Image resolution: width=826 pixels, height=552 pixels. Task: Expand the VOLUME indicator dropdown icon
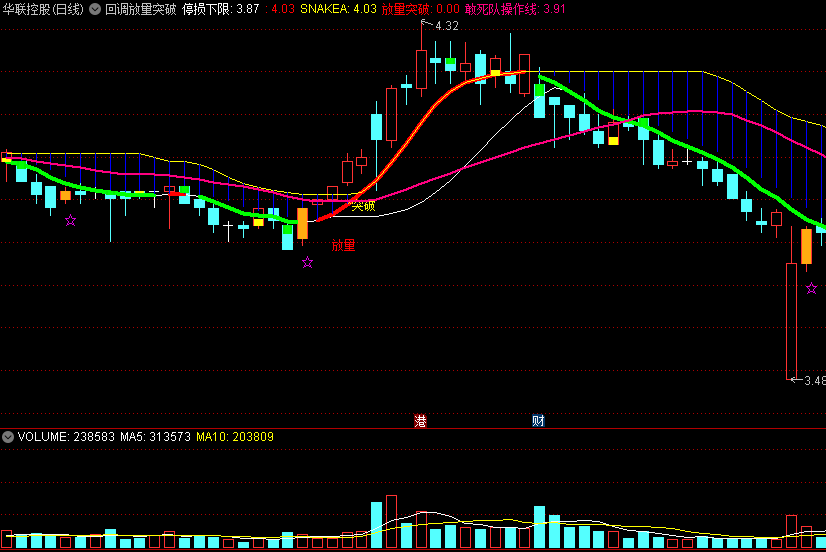tap(8, 437)
